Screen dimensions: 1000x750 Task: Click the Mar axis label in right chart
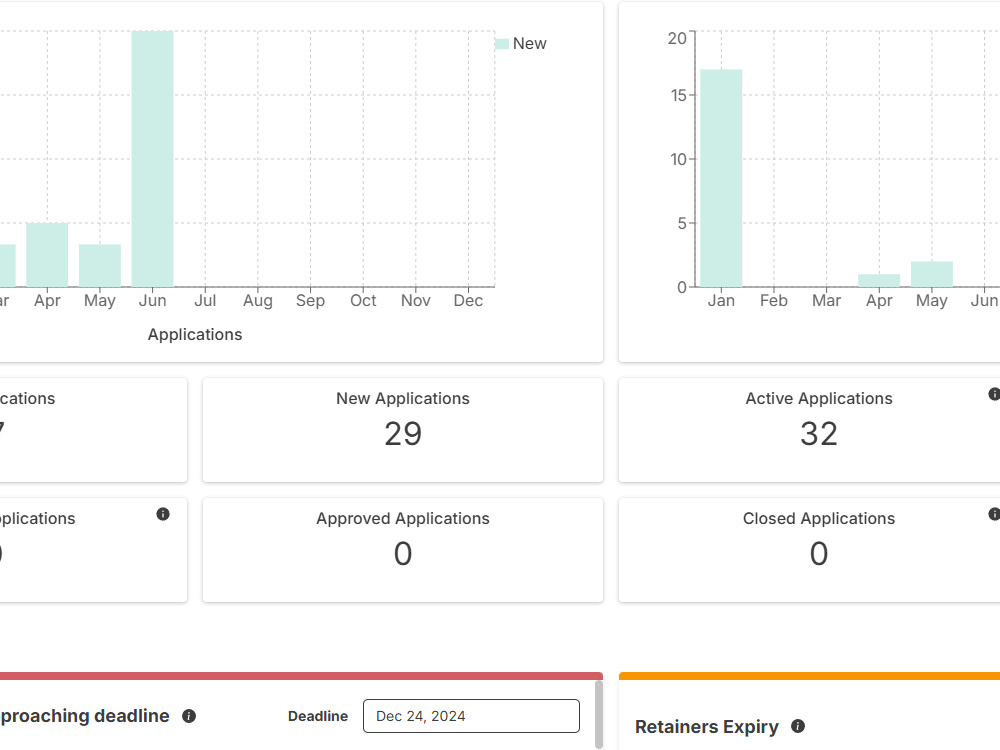pyautogui.click(x=827, y=300)
